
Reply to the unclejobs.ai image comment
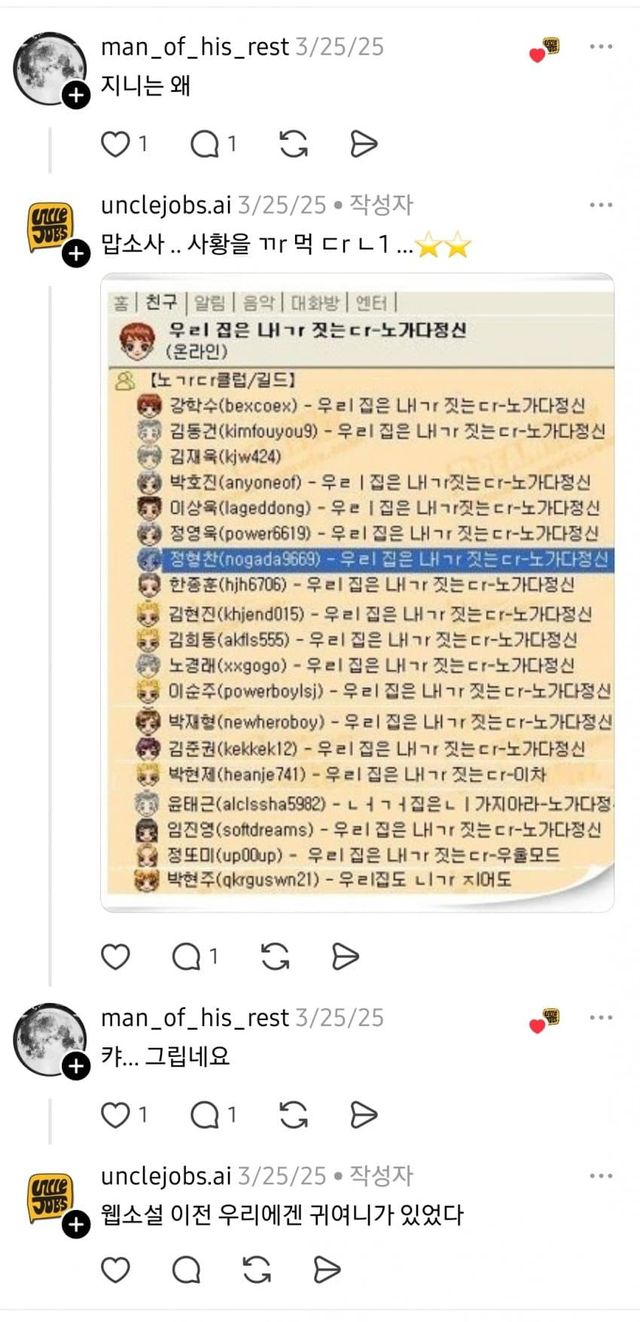coord(186,957)
